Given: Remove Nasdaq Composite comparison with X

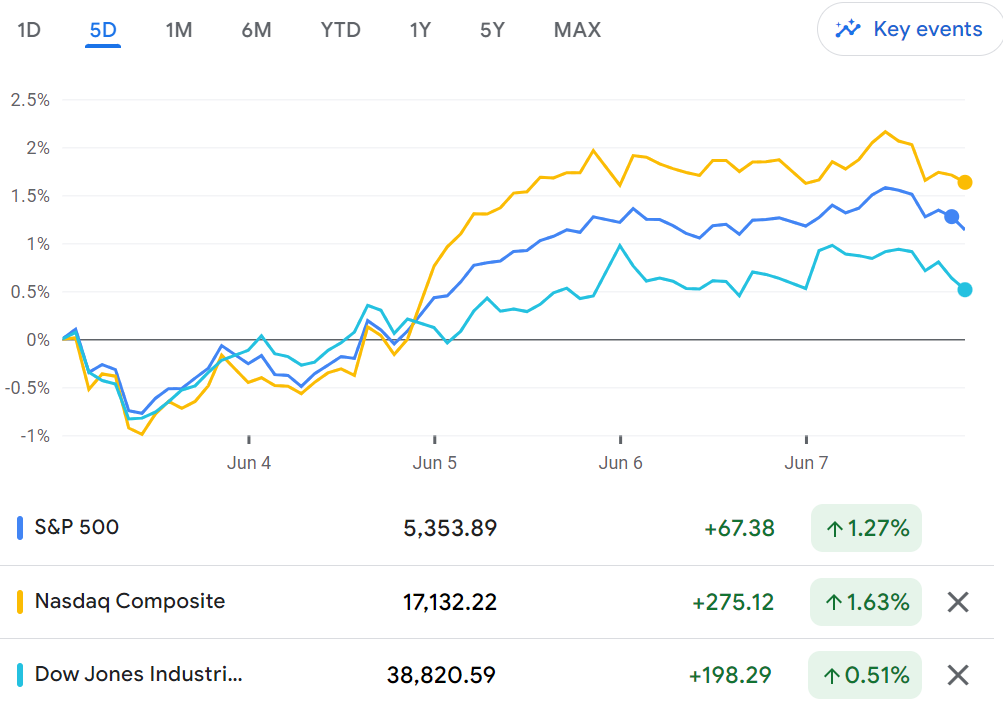Looking at the screenshot, I should tap(958, 602).
